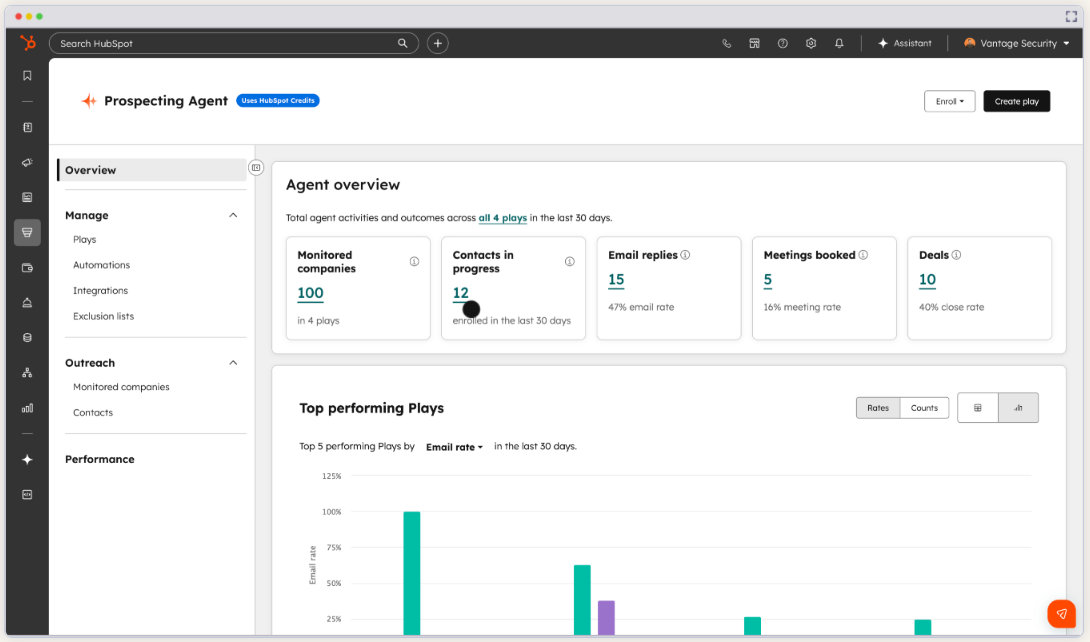The height and width of the screenshot is (642, 1090).
Task: Open the Commerce wallet icon
Action: point(27,268)
